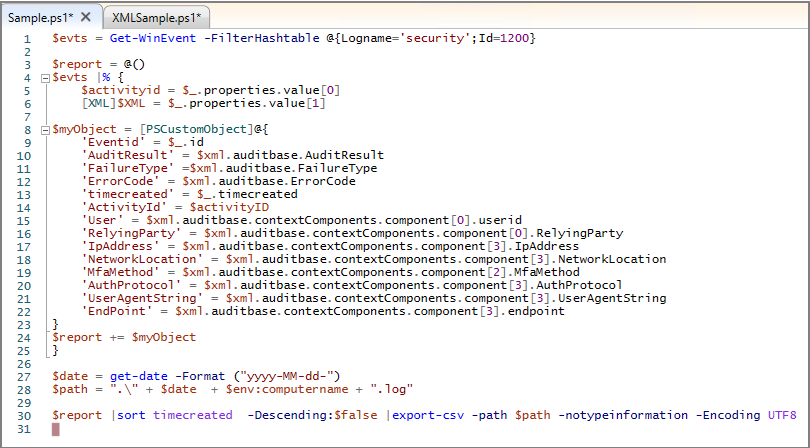This screenshot has width=810, height=448.
Task: Open the XMLSample.ps1 tab
Action: click(157, 18)
